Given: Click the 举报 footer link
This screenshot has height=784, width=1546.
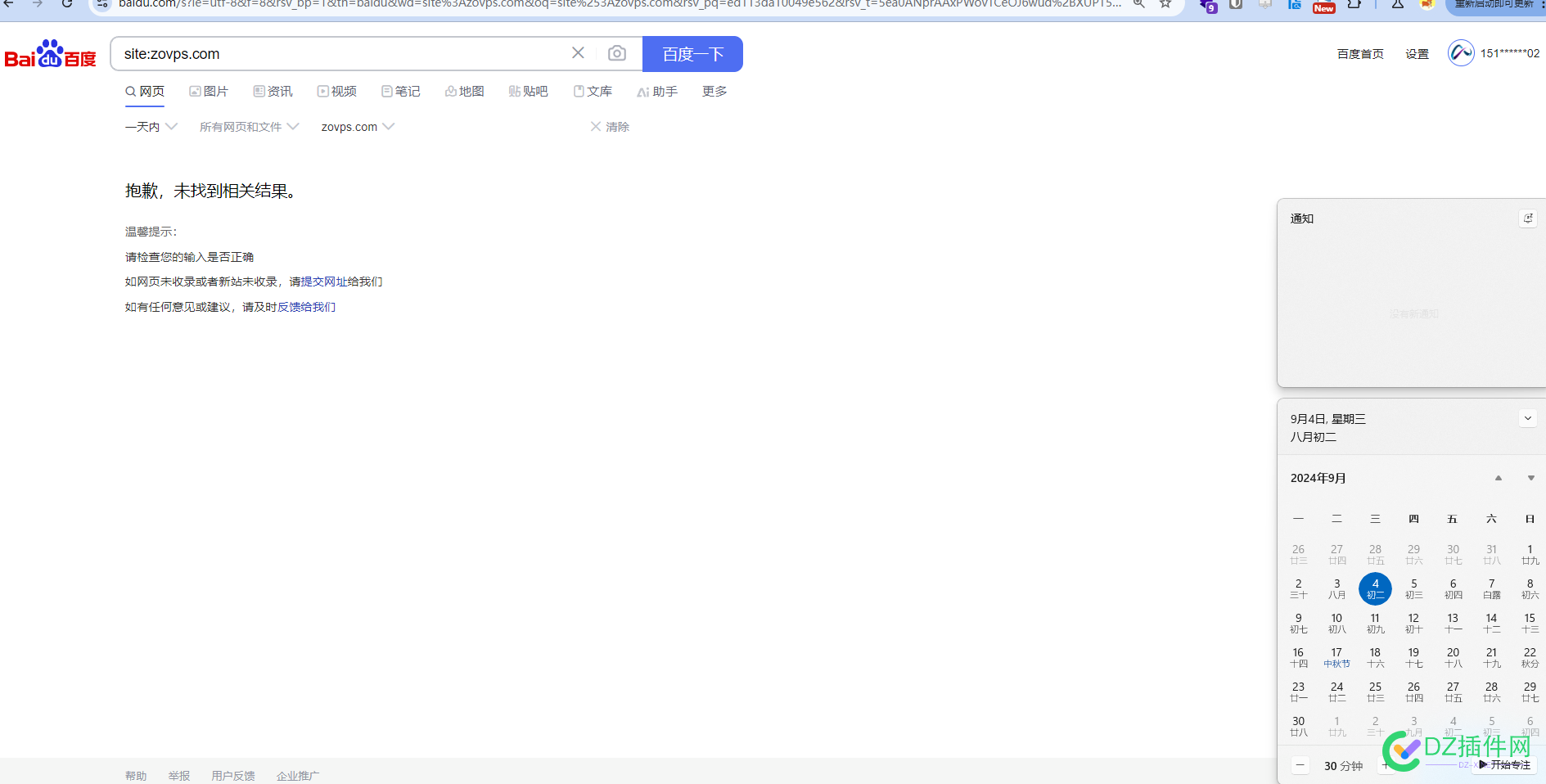Looking at the screenshot, I should (179, 776).
